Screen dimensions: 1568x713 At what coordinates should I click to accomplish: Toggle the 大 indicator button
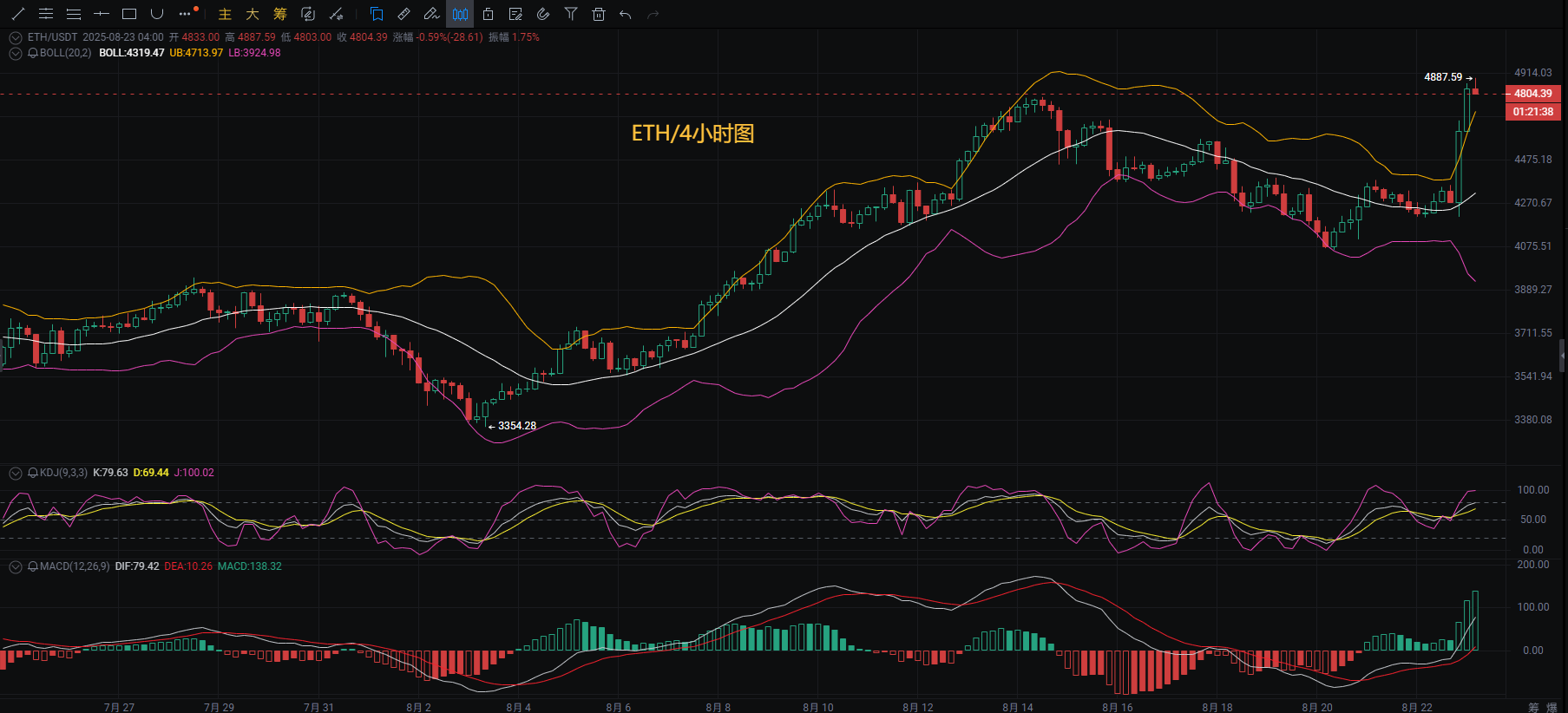(x=253, y=14)
